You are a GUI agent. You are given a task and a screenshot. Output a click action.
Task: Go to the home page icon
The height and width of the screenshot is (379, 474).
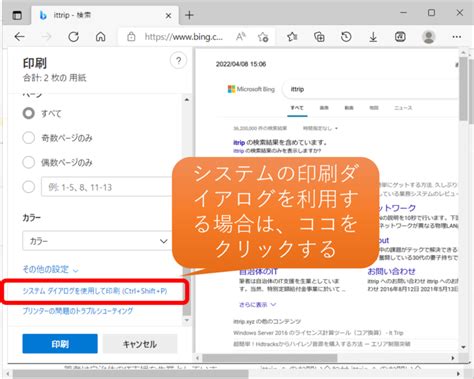pos(100,37)
